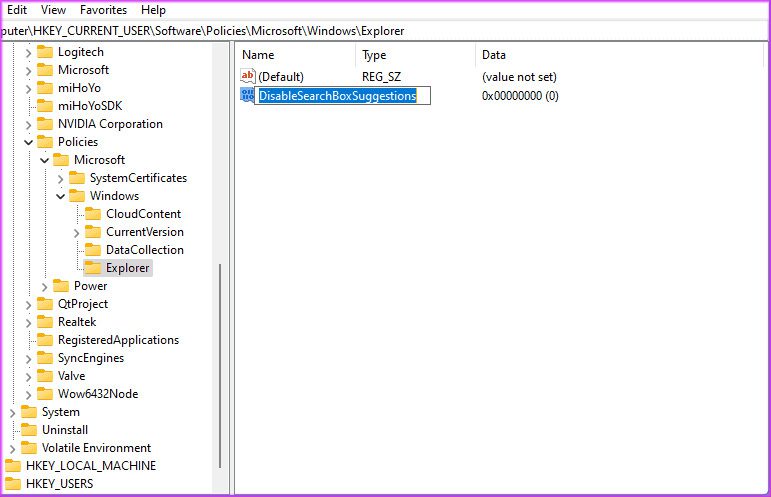Expand the Volatile Environment key
The image size is (771, 497).
12,449
